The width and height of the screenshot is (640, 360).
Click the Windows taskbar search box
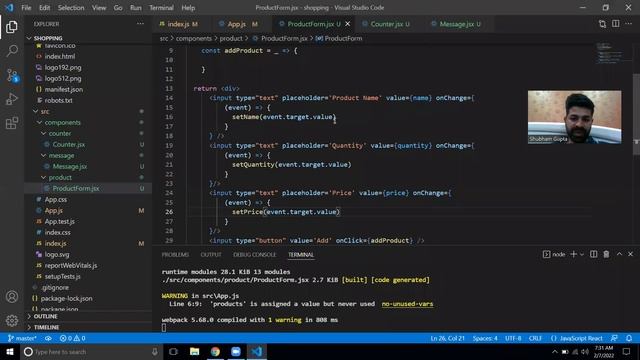tap(91, 351)
